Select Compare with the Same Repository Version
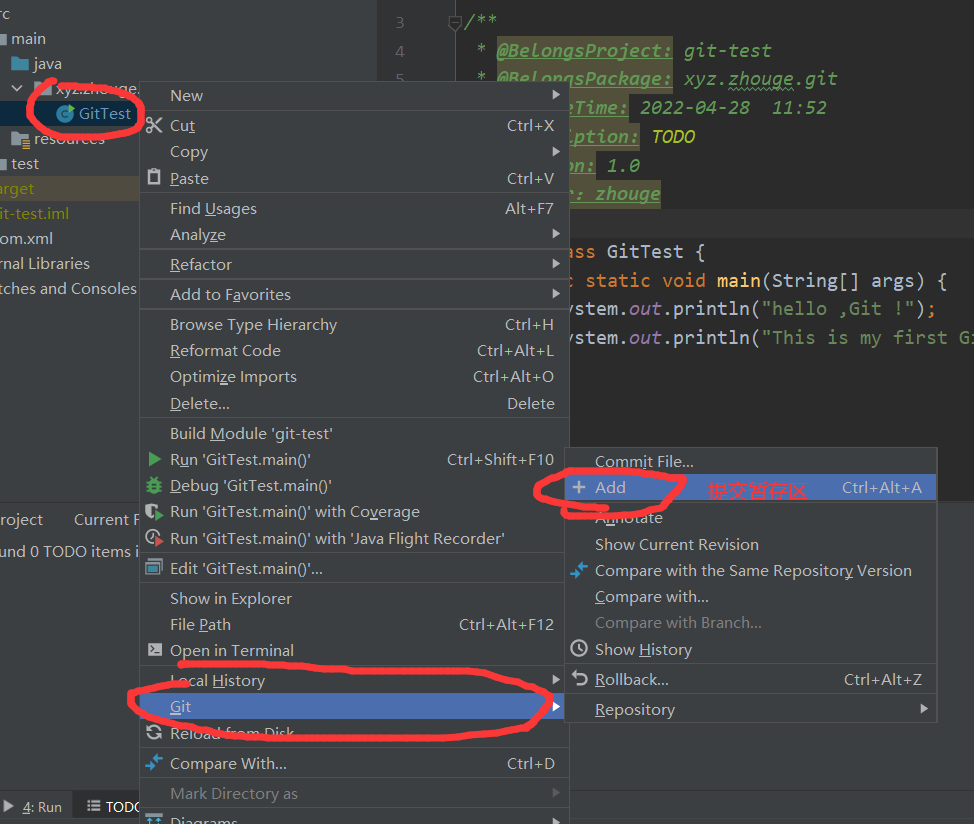Screen dimensions: 974x824 pyautogui.click(x=750, y=571)
